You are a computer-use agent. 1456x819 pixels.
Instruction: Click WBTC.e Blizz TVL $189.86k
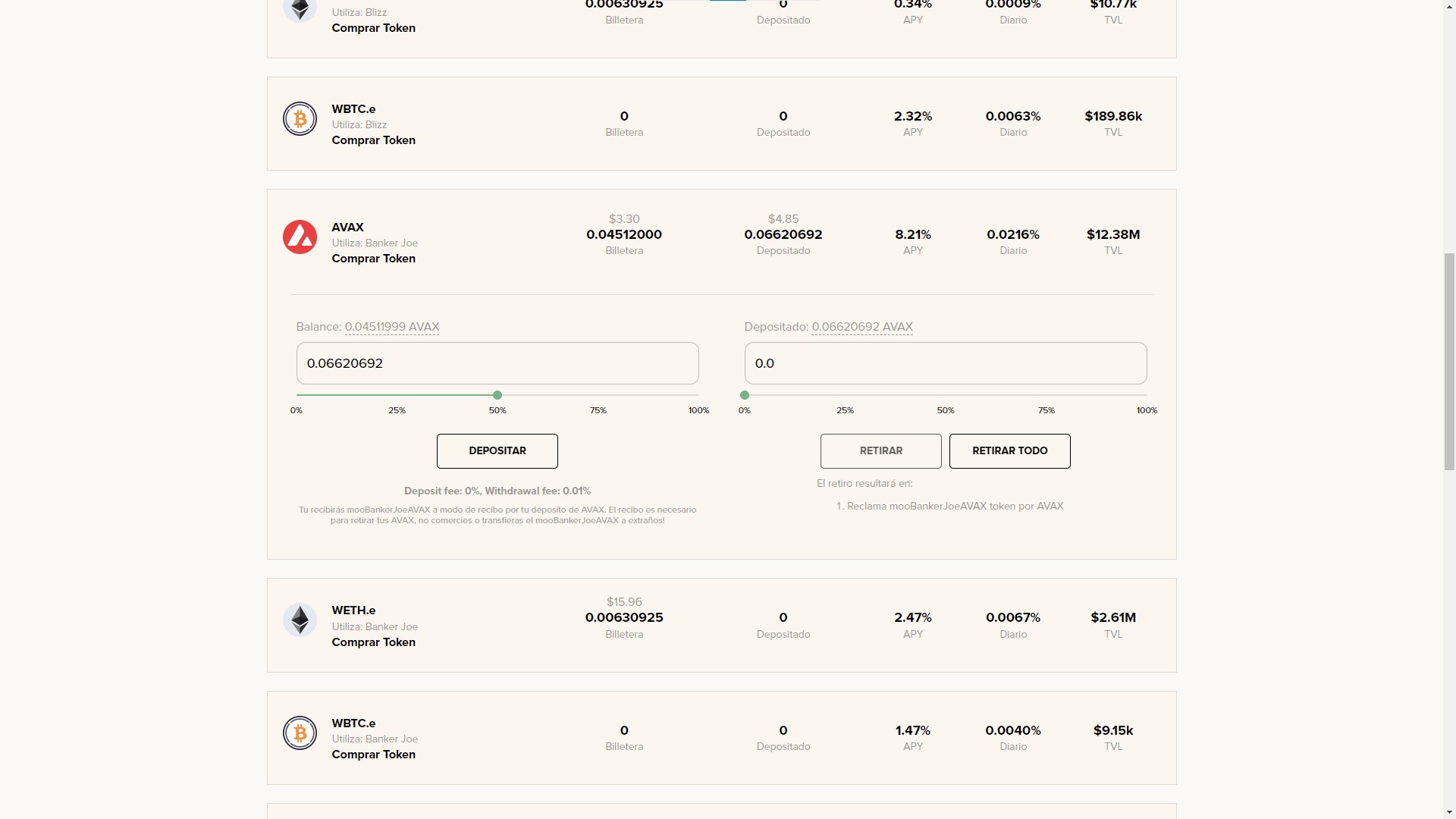tap(1113, 117)
